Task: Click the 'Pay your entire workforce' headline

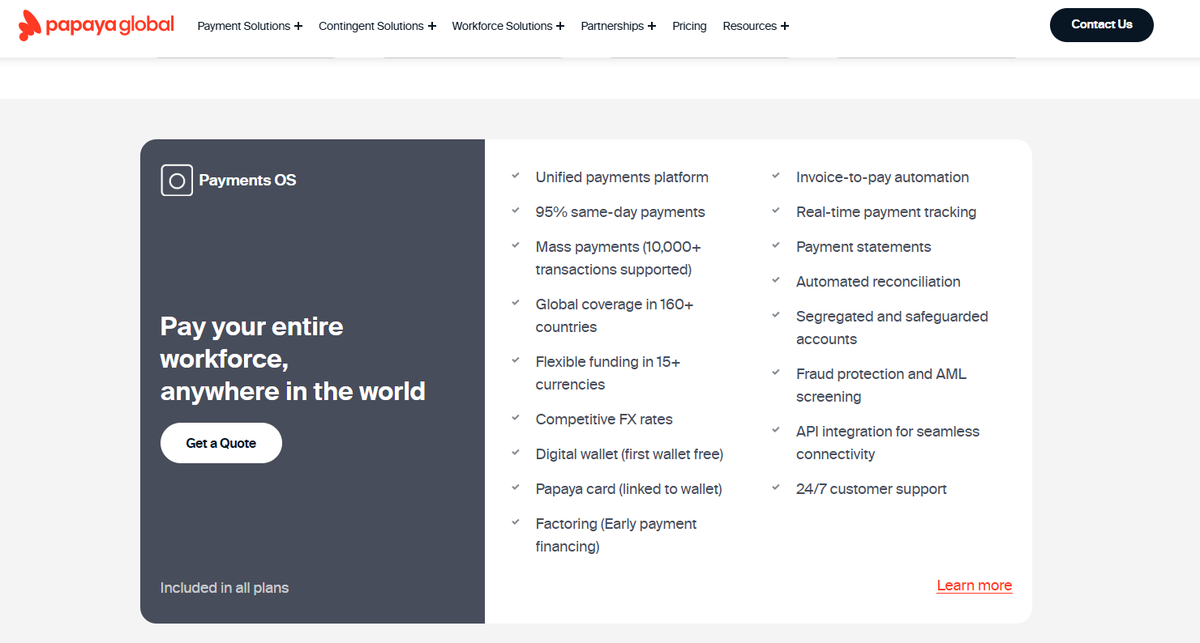Action: 293,359
